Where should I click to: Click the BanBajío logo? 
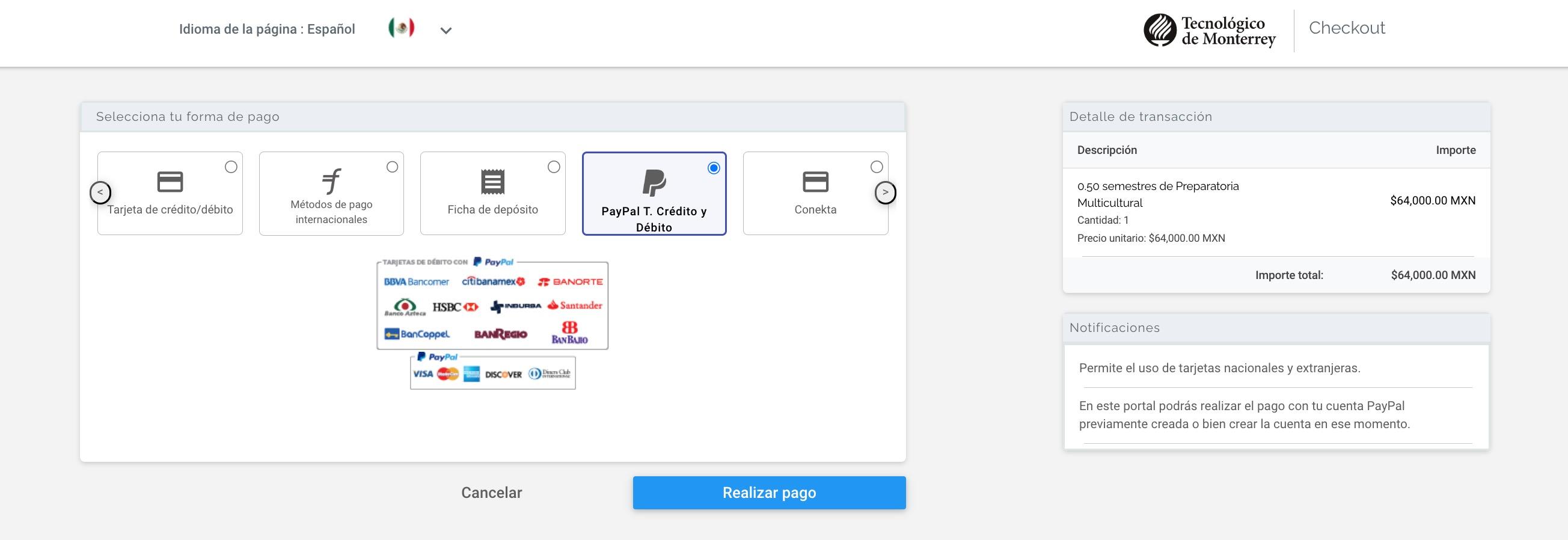click(x=570, y=333)
